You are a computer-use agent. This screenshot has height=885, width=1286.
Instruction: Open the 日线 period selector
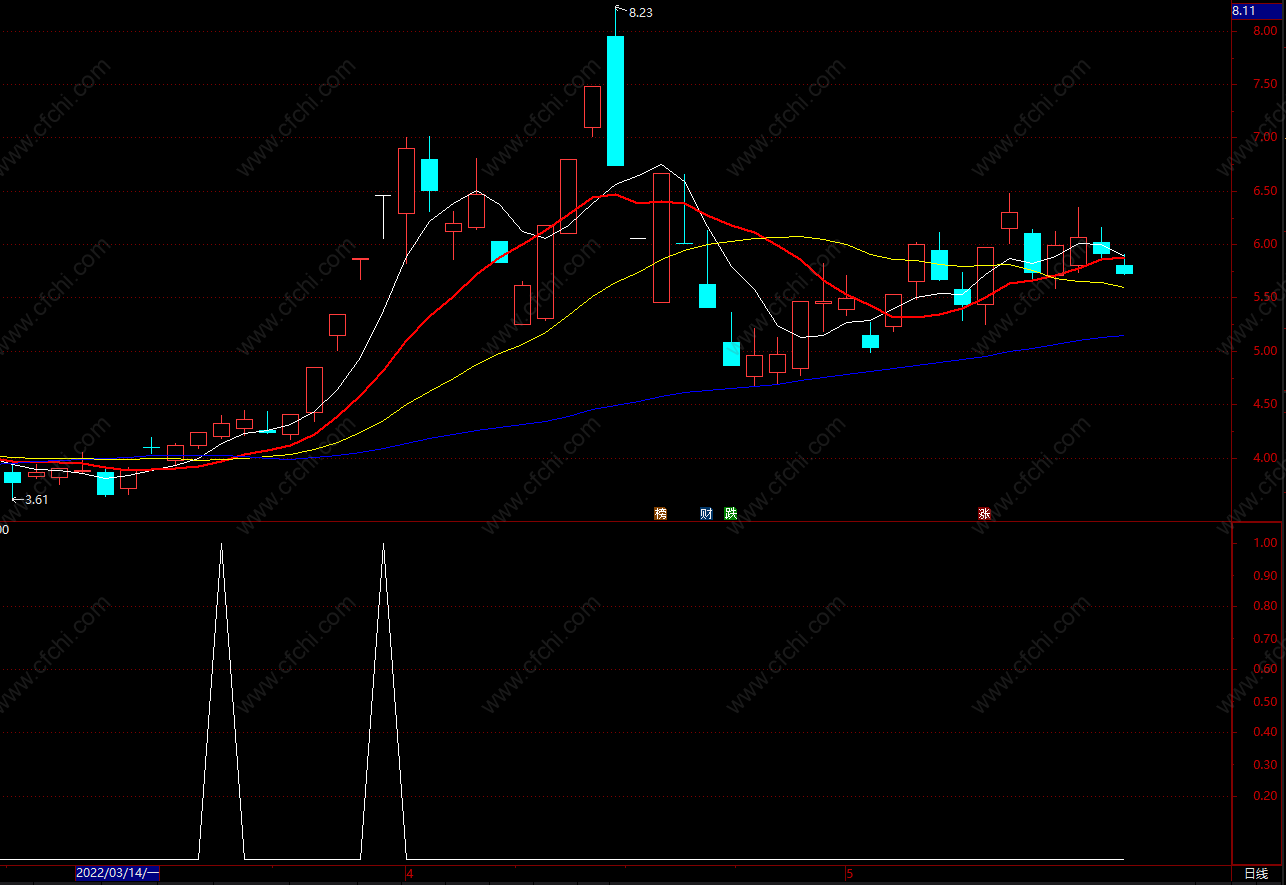click(1255, 874)
